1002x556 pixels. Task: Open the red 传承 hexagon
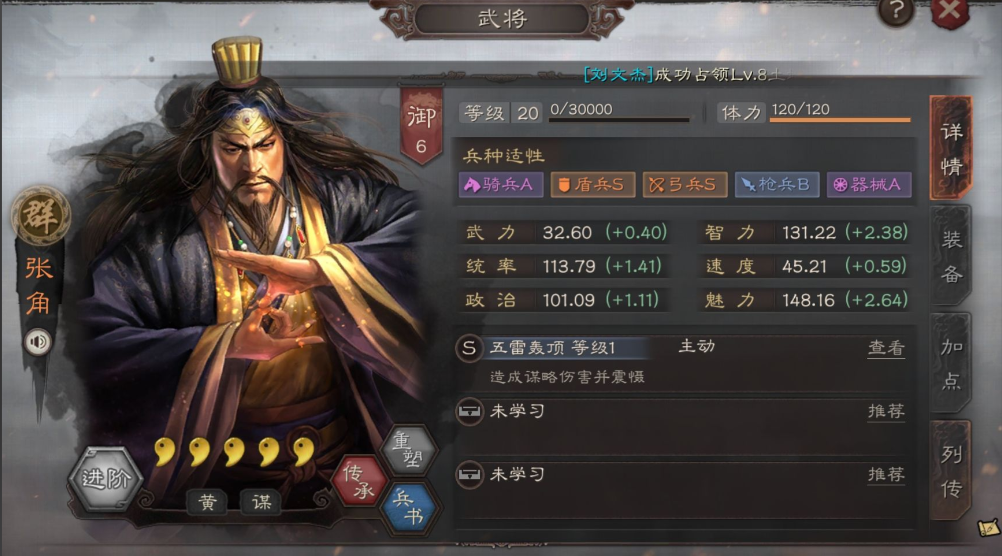point(359,481)
